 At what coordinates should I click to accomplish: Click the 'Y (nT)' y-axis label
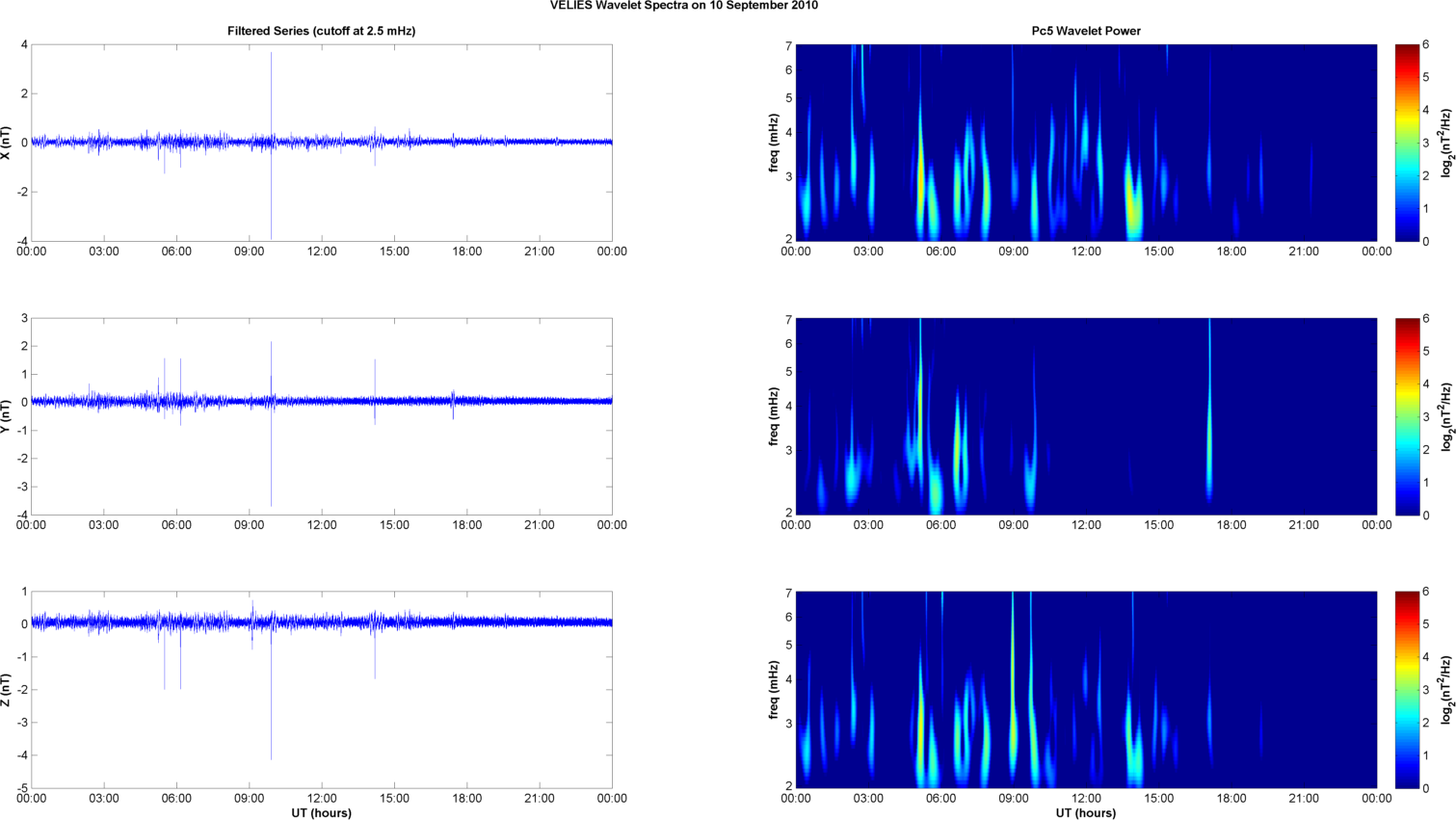click(x=7, y=416)
